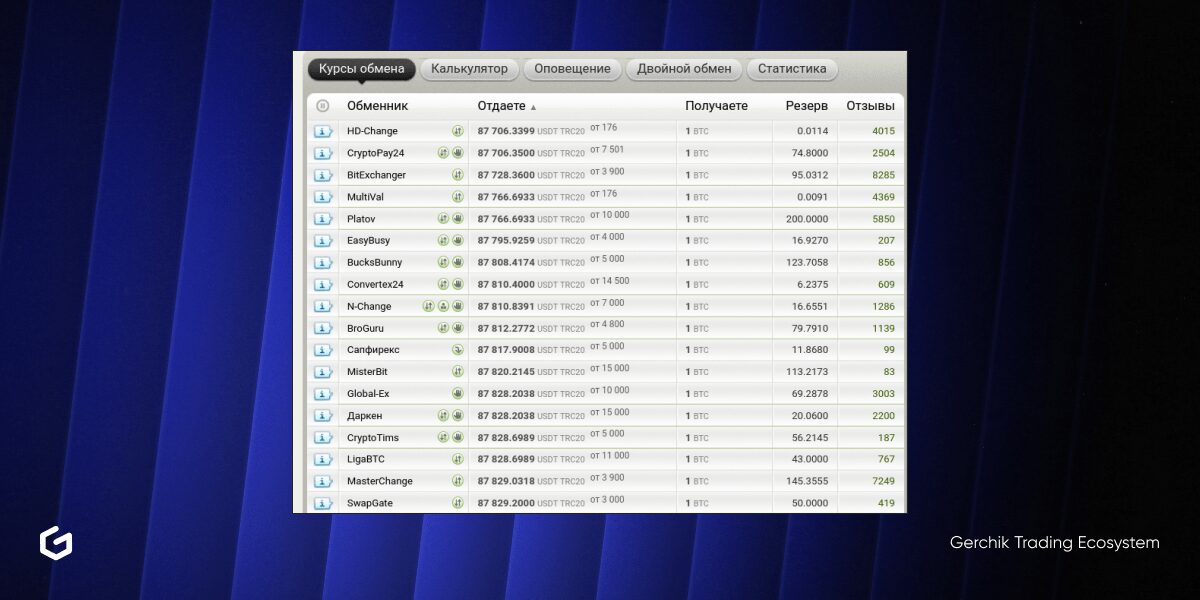This screenshot has height=600, width=1200.
Task: Open the 3003 reviews of Global-Ex
Action: (883, 394)
